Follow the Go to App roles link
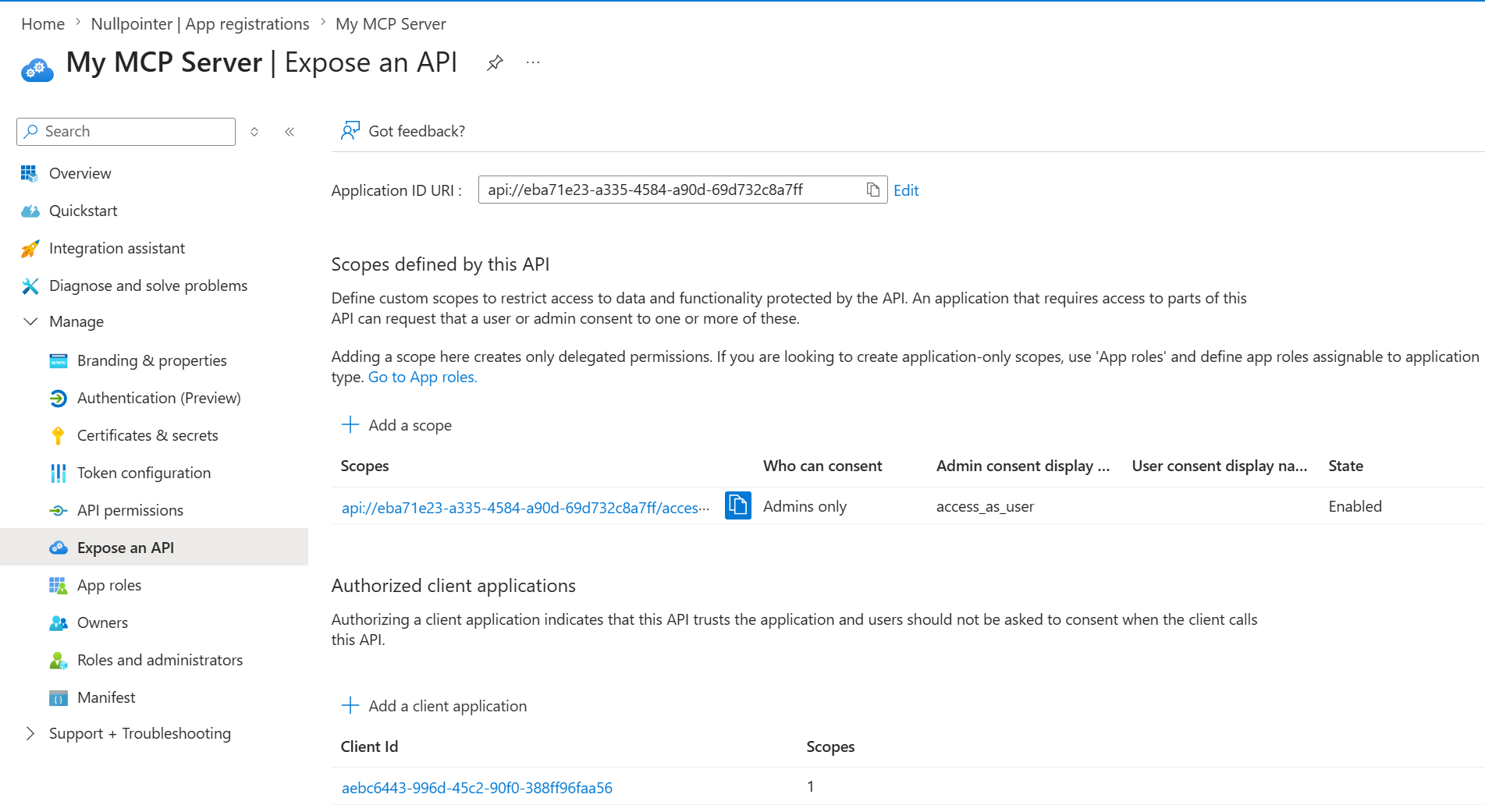The width and height of the screenshot is (1485, 812). click(x=422, y=377)
